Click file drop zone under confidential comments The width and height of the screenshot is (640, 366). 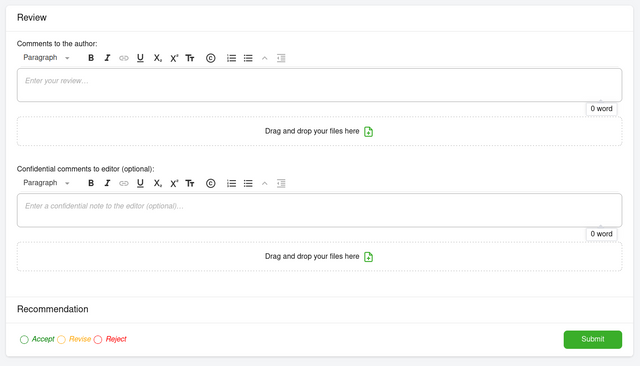click(320, 257)
